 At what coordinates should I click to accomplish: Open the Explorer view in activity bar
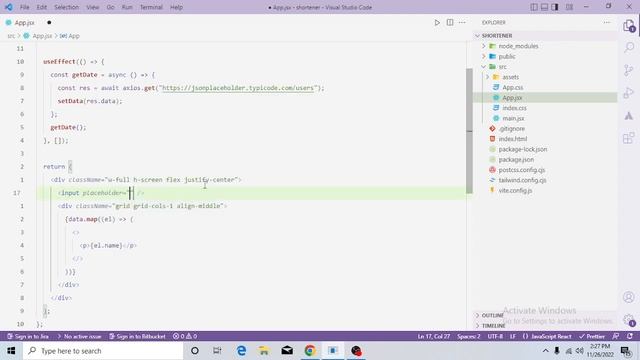click(629, 26)
